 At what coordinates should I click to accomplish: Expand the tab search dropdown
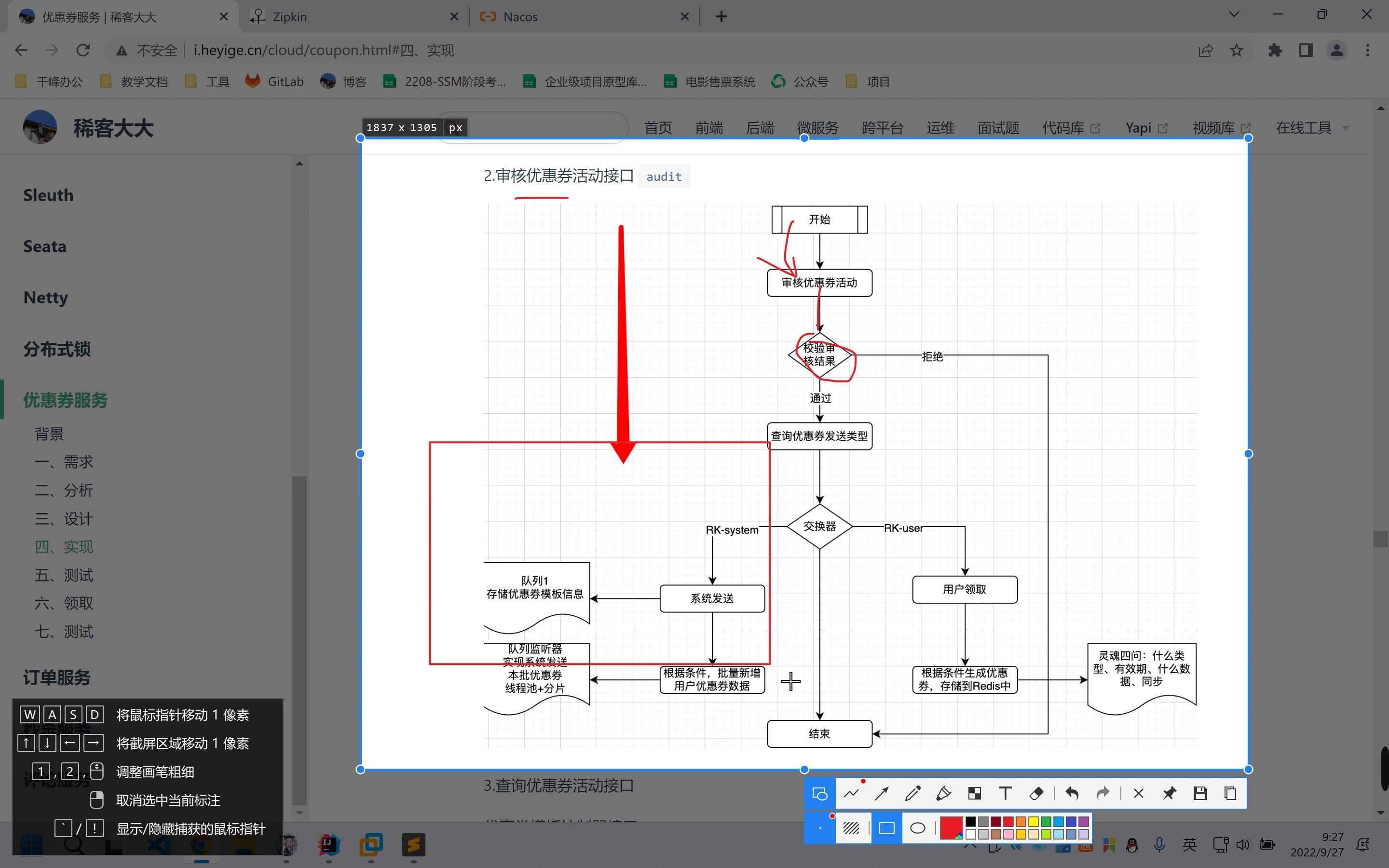click(1234, 14)
